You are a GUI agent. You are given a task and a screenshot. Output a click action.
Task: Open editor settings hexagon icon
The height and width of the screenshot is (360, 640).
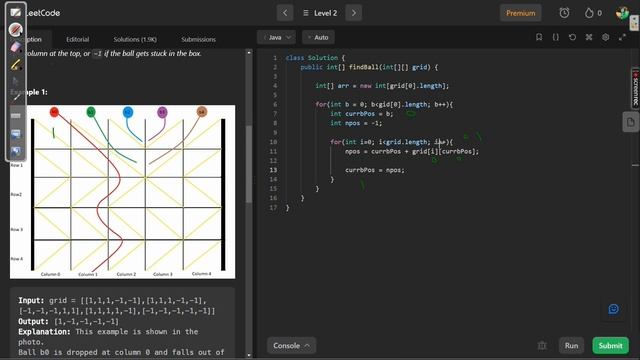tap(605, 37)
